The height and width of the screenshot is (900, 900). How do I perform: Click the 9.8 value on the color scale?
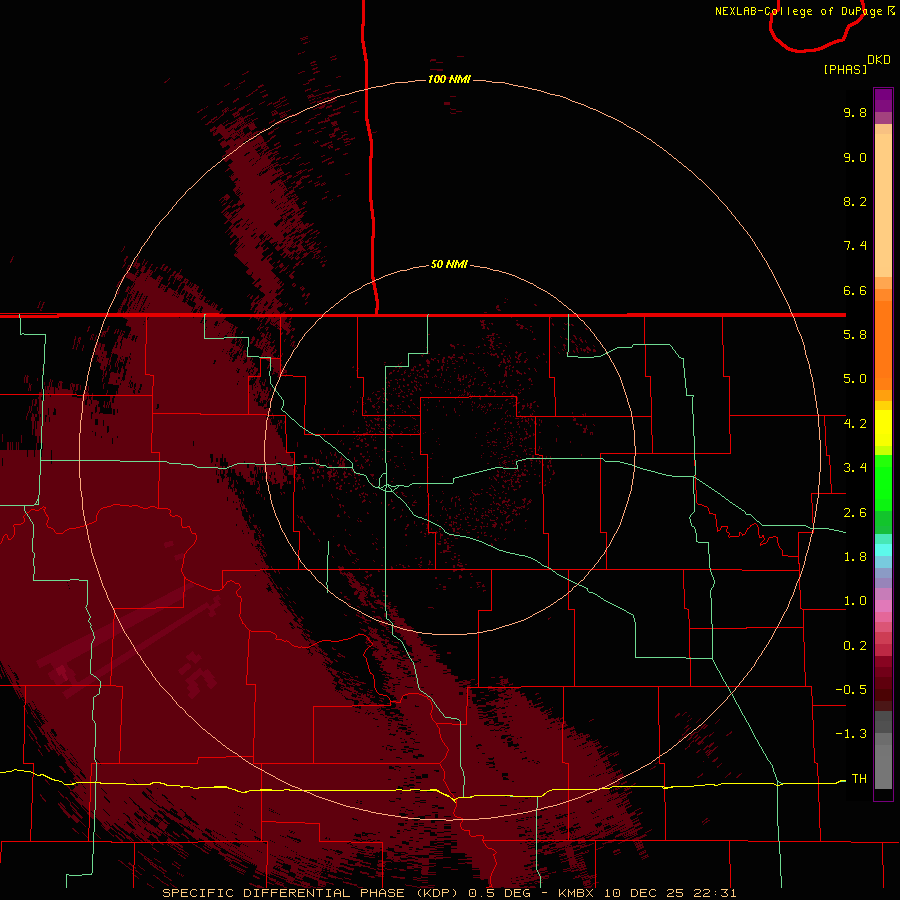(x=855, y=112)
